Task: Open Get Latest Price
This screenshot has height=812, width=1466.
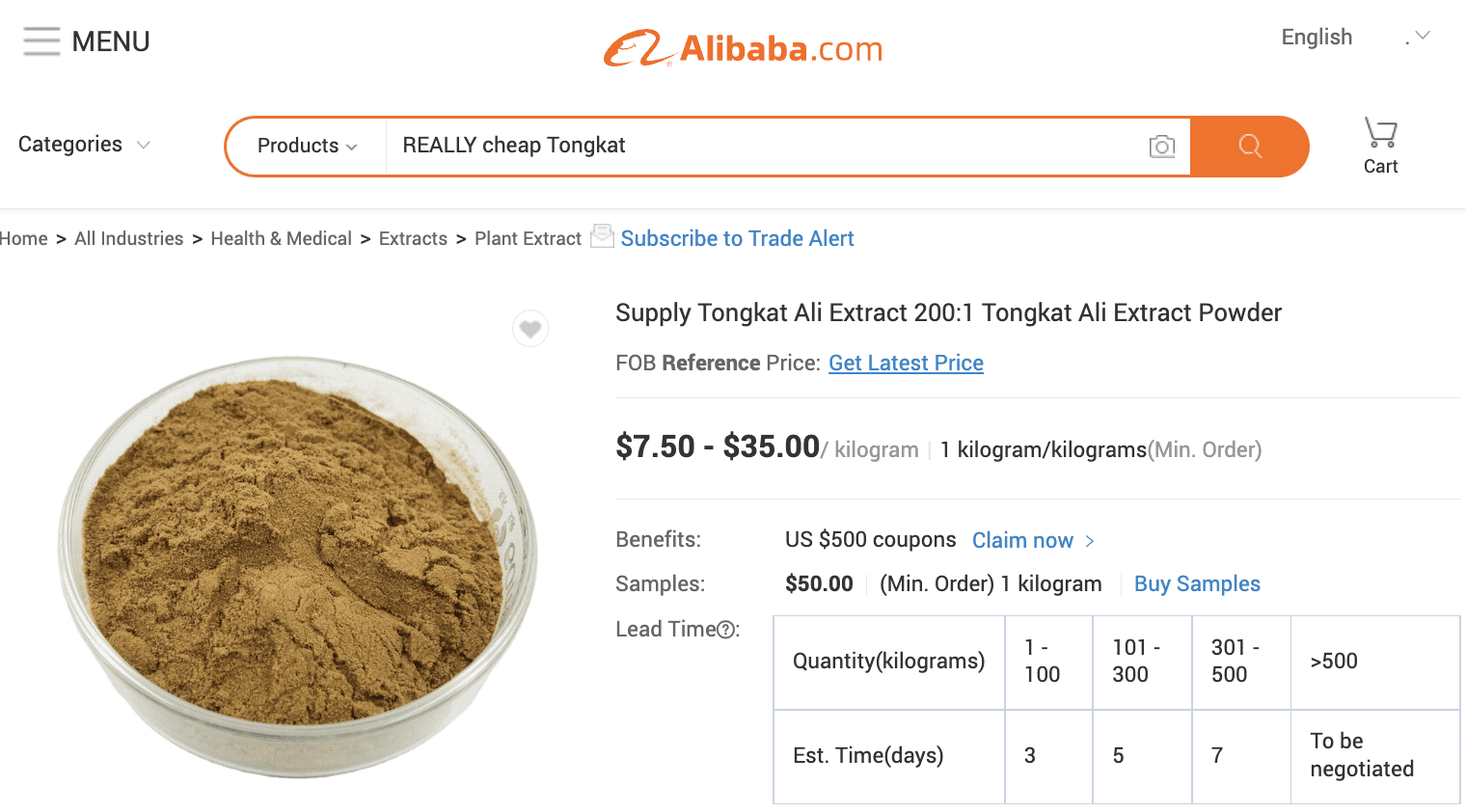Action: [x=905, y=363]
